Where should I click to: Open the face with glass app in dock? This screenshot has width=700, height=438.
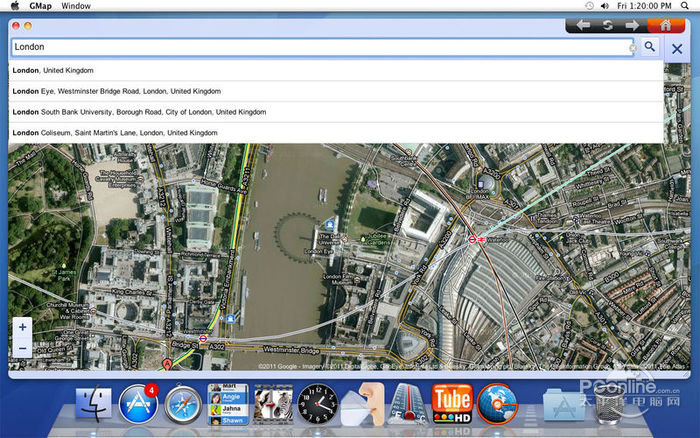pyautogui.click(x=362, y=404)
